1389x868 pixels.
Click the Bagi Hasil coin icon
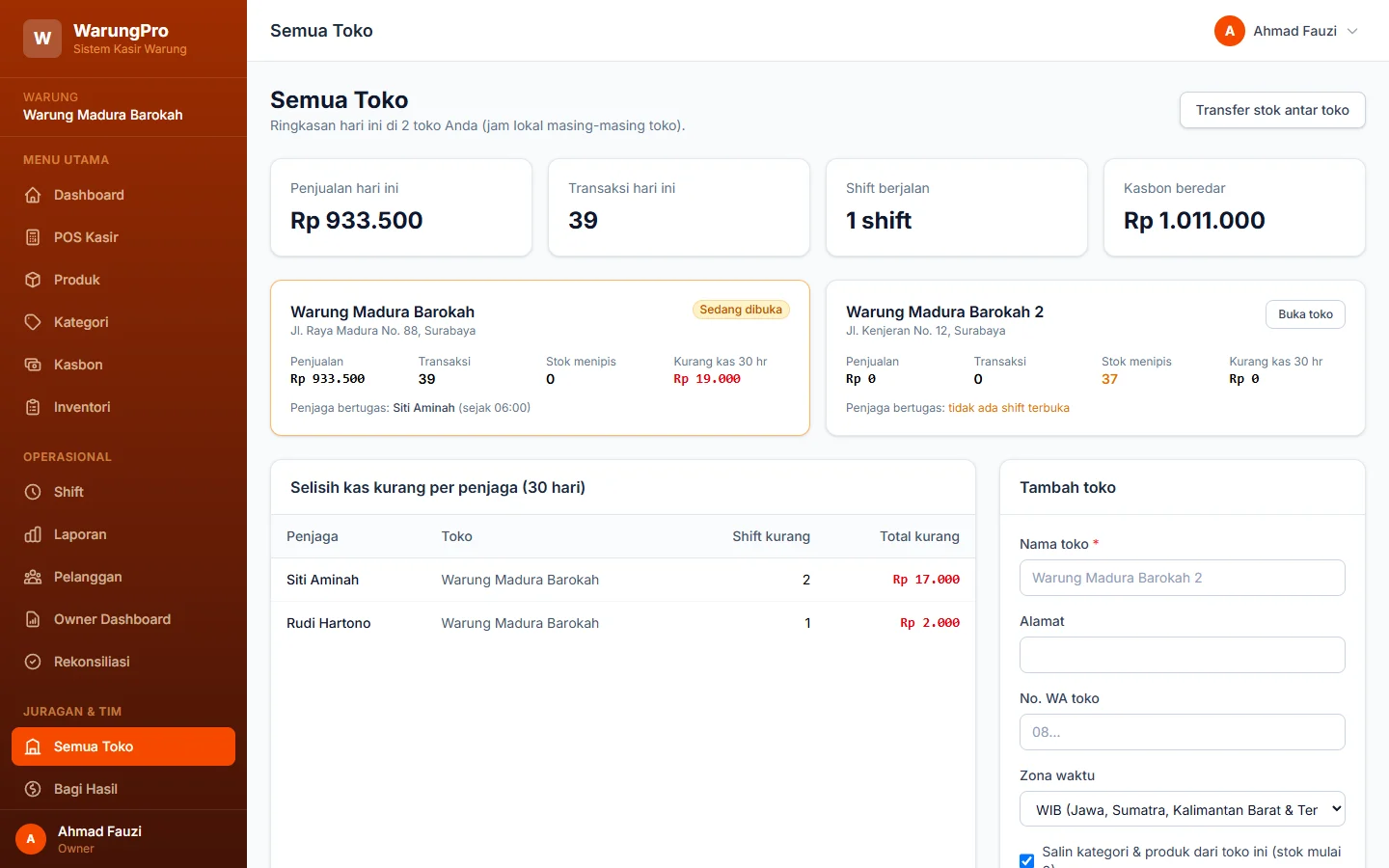(x=33, y=789)
